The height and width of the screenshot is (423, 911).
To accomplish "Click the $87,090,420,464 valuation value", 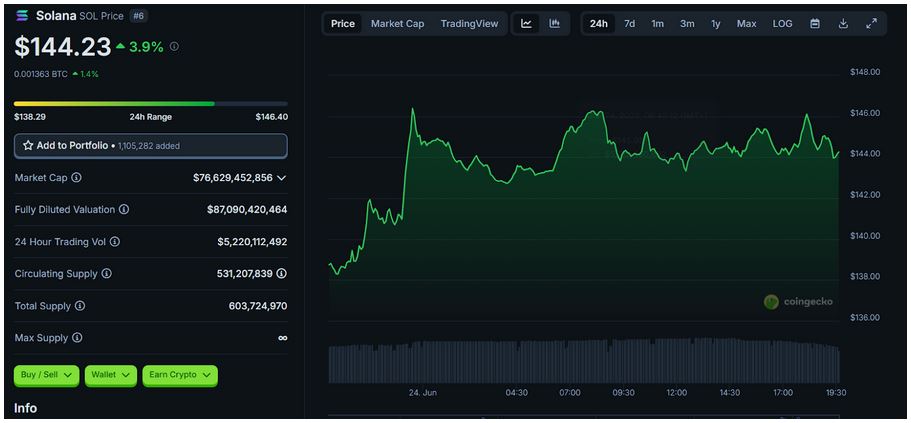I will coord(247,210).
